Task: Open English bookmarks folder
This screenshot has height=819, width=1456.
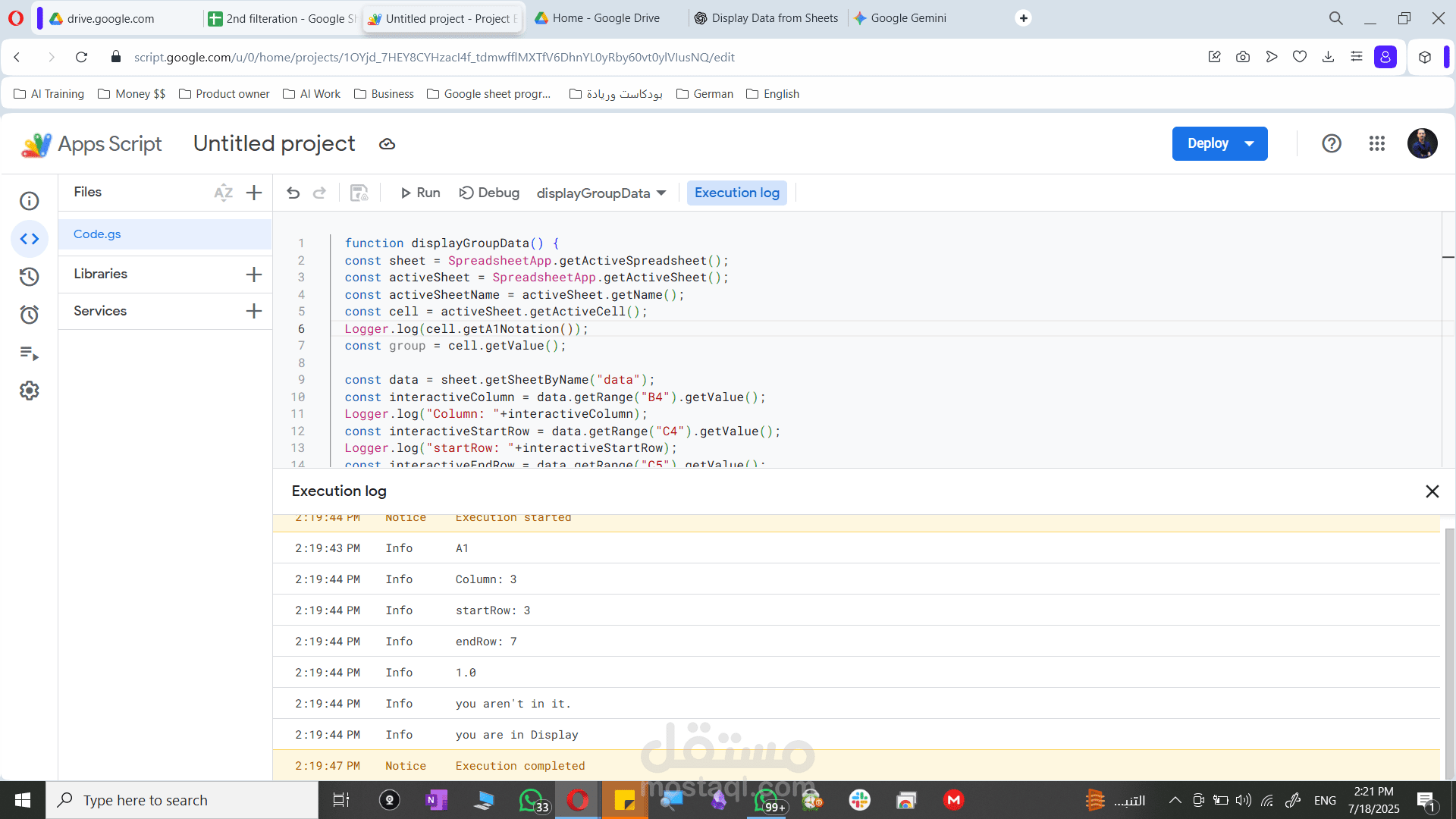Action: point(773,94)
